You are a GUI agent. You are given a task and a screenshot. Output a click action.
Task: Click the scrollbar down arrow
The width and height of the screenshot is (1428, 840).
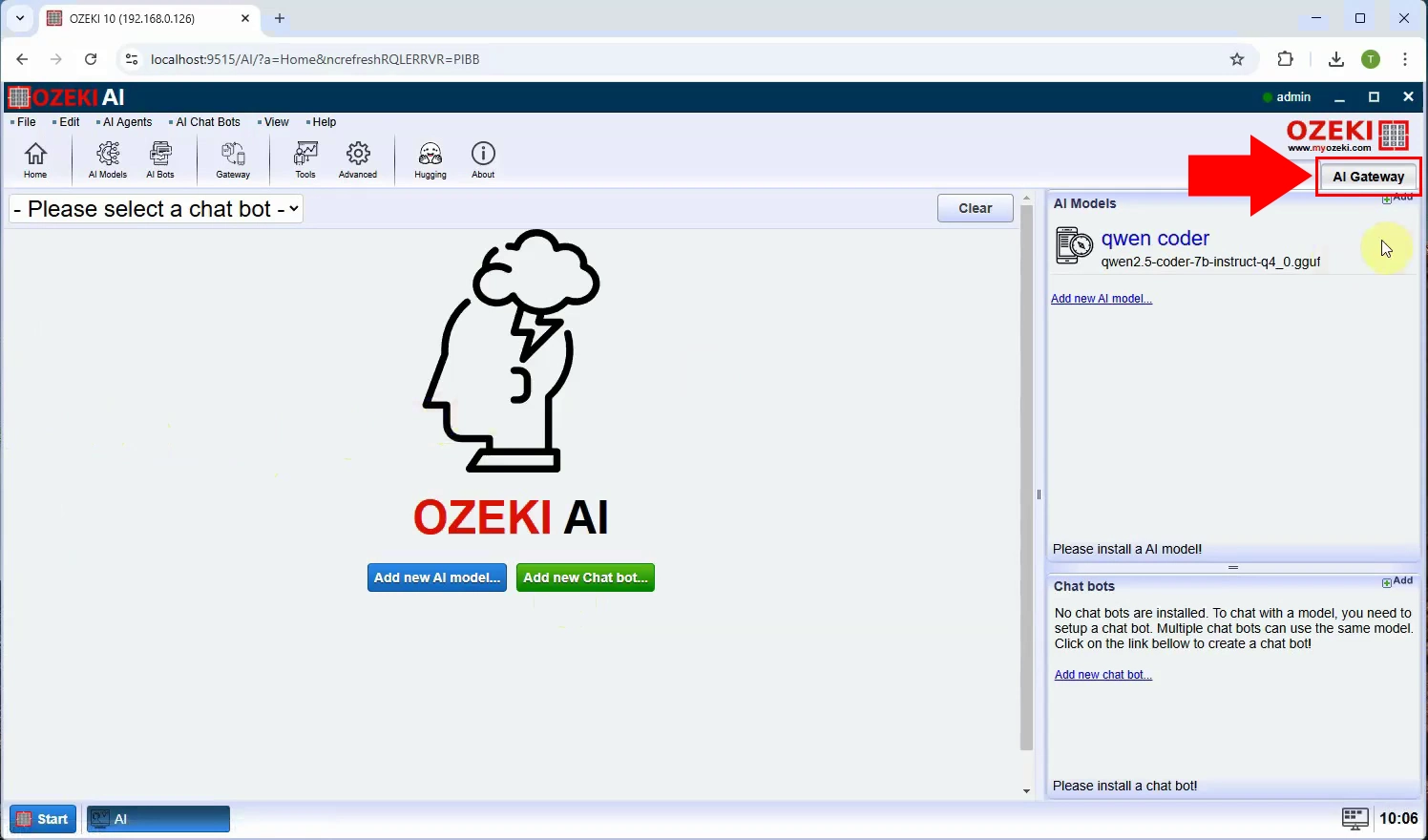1027,791
